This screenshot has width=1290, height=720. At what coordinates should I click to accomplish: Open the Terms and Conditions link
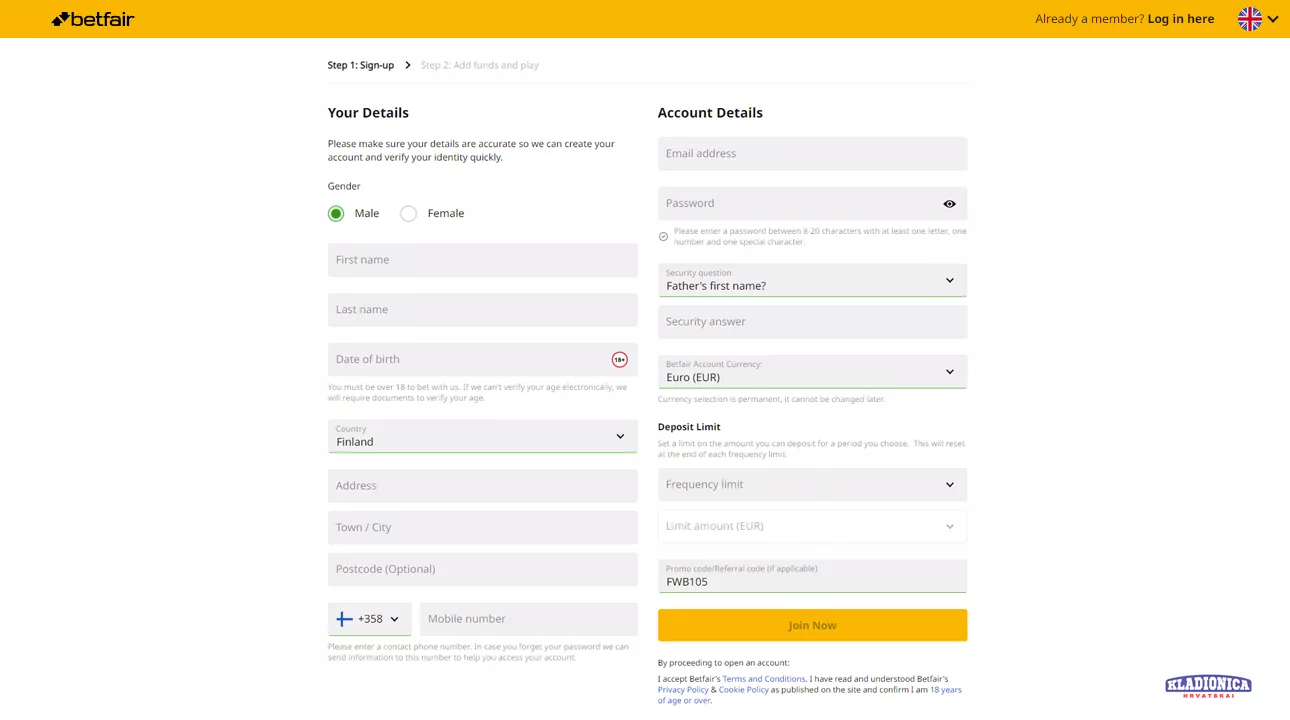point(763,679)
